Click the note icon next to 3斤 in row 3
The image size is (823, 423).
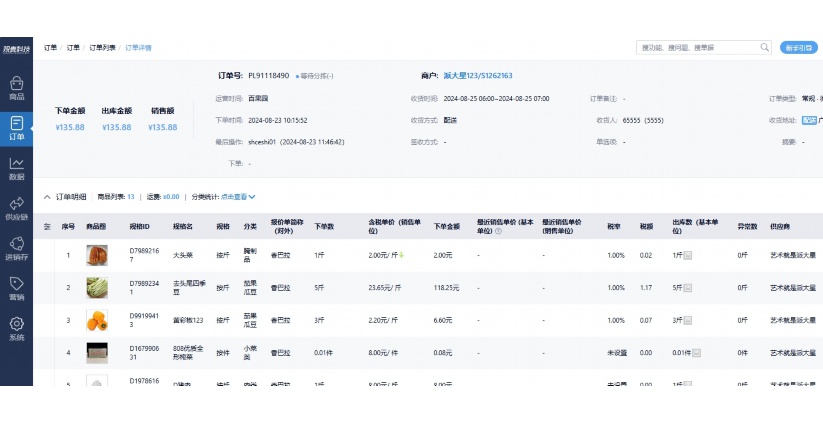(x=688, y=320)
